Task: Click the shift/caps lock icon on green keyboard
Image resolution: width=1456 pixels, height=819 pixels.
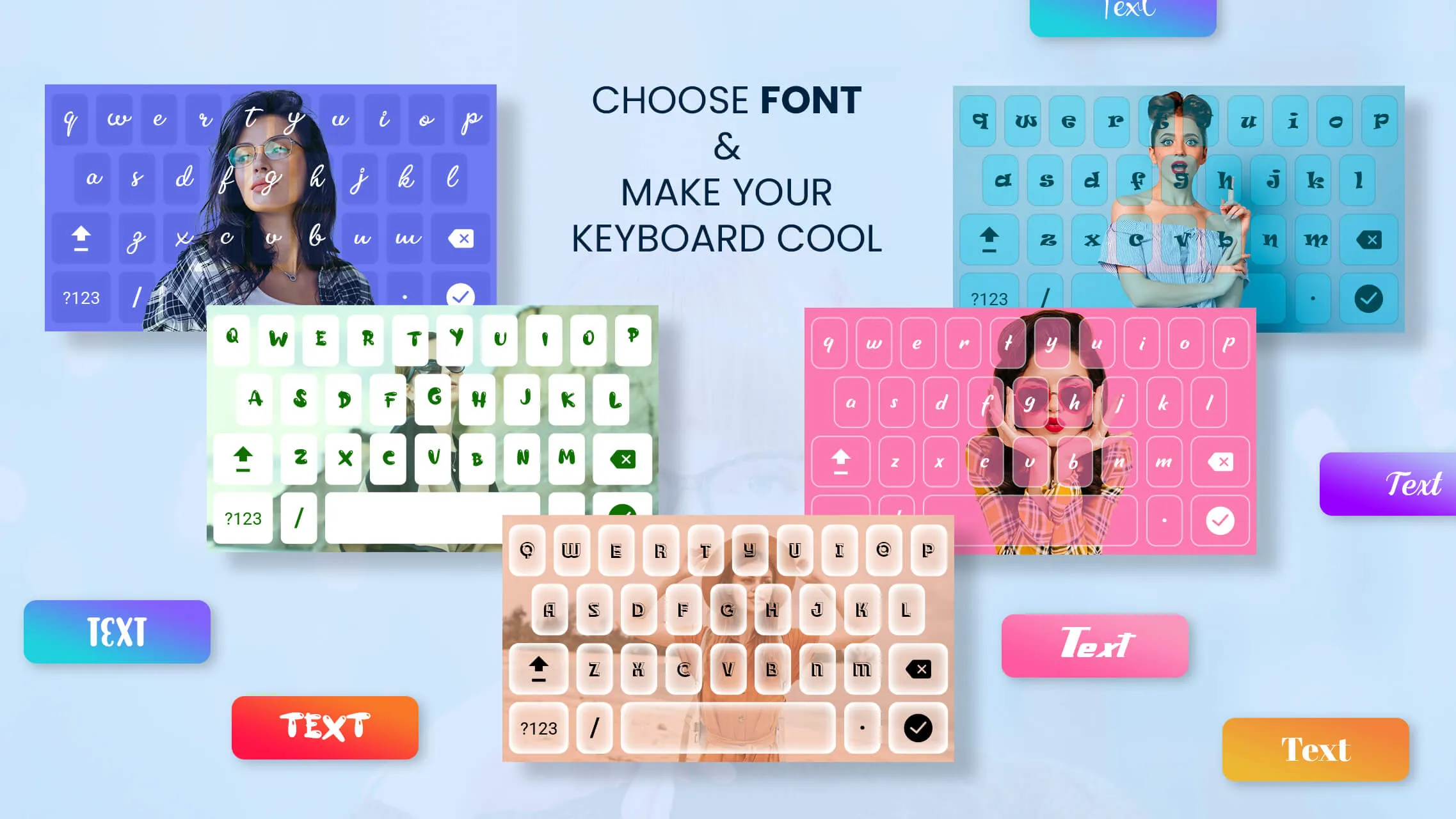Action: 243,457
